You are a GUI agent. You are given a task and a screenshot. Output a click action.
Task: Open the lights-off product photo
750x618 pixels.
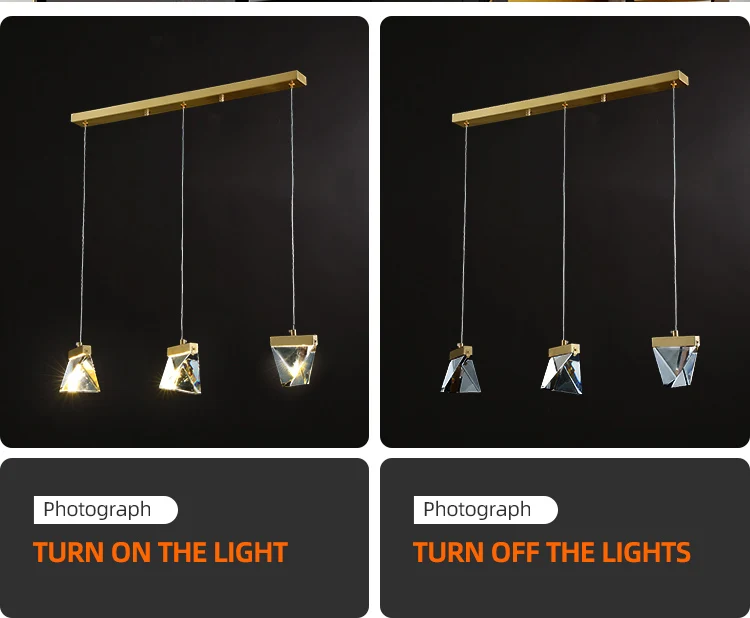point(565,232)
